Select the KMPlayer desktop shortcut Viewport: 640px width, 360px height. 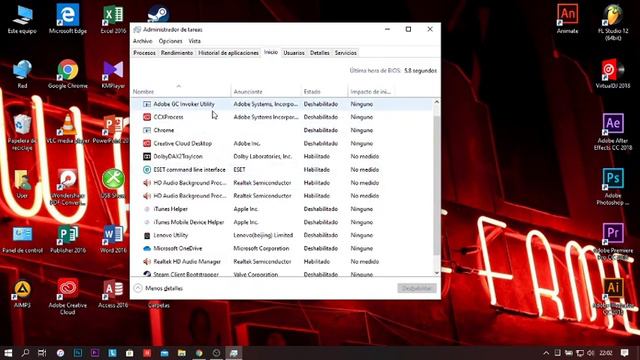[x=113, y=74]
